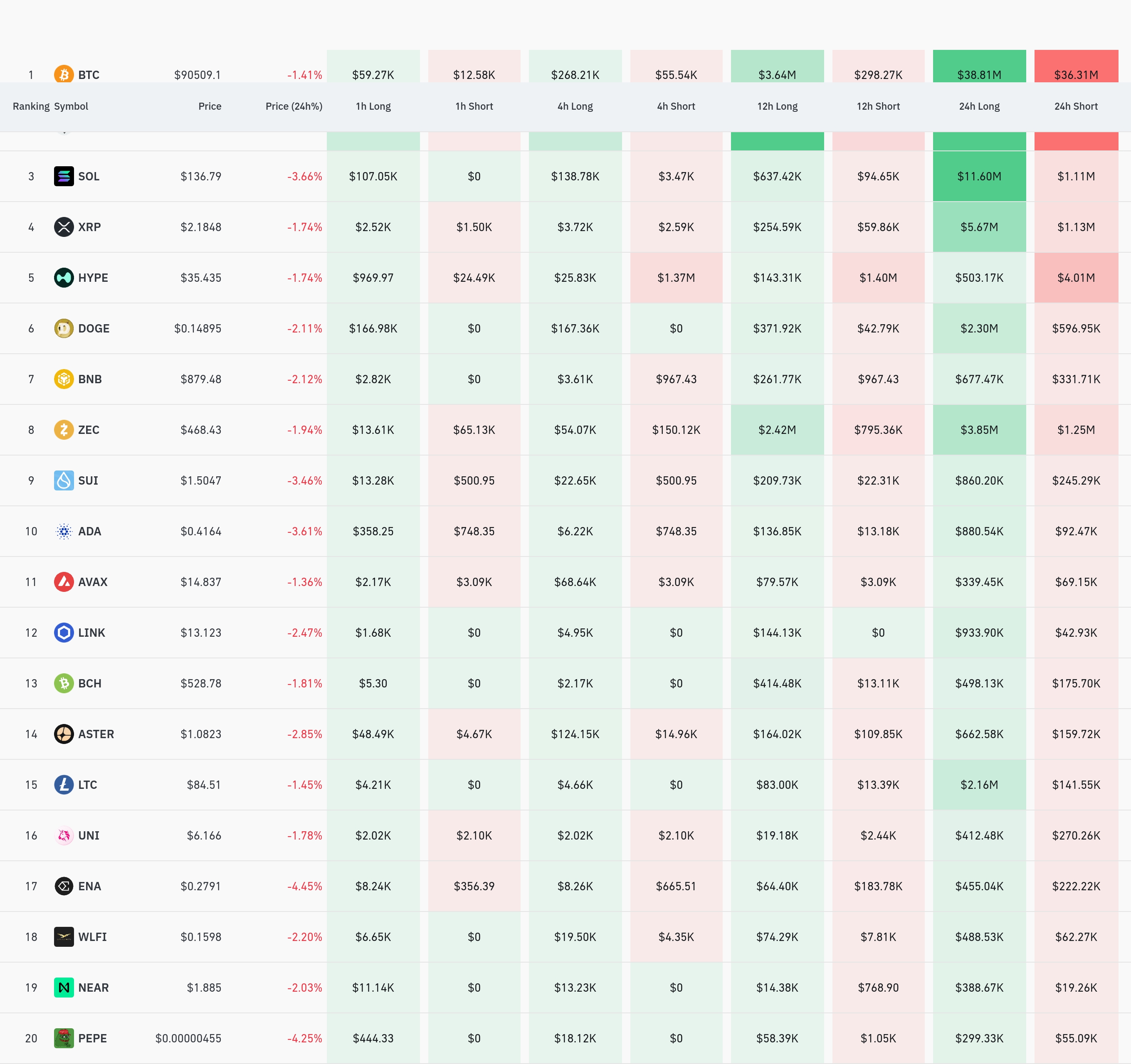1131x1064 pixels.
Task: Click the BNB coin icon
Action: [x=64, y=379]
